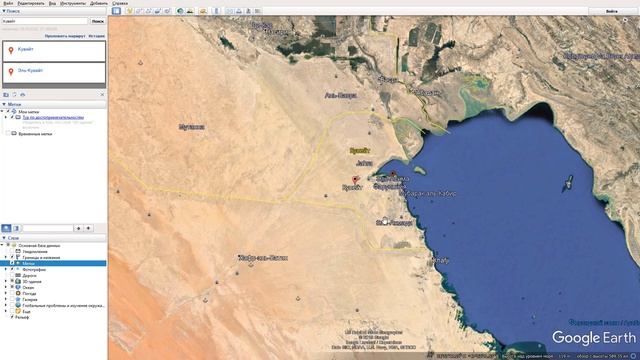Screen dimensions: 640x360
Task: Toggle the Погода layer checkbox
Action: click(12, 293)
